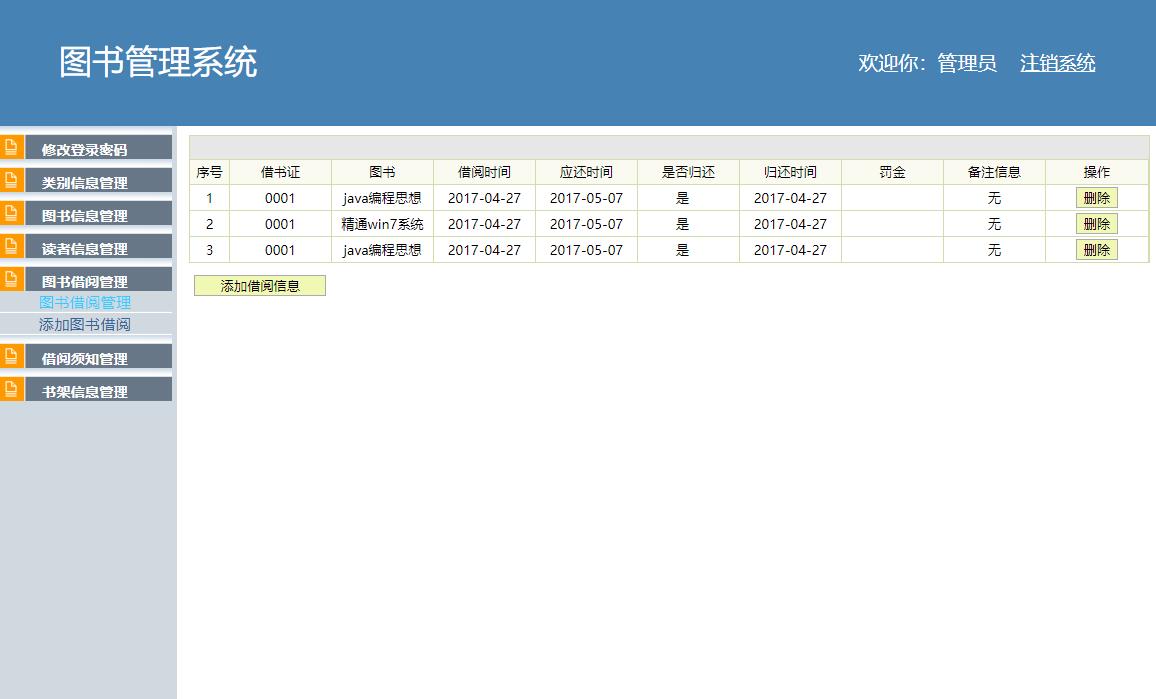
Task: Click the 添加借阅信息 button
Action: click(x=259, y=285)
